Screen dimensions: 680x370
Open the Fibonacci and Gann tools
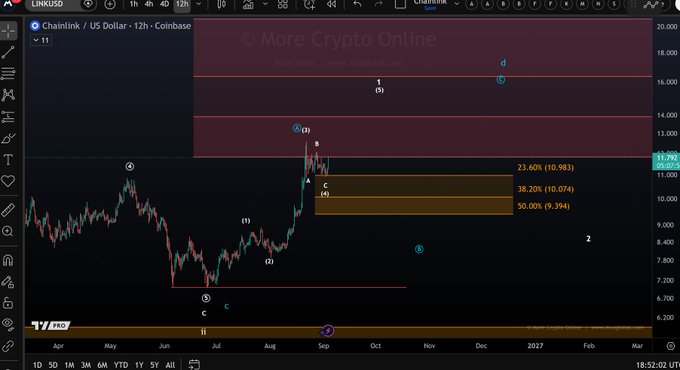(x=8, y=73)
